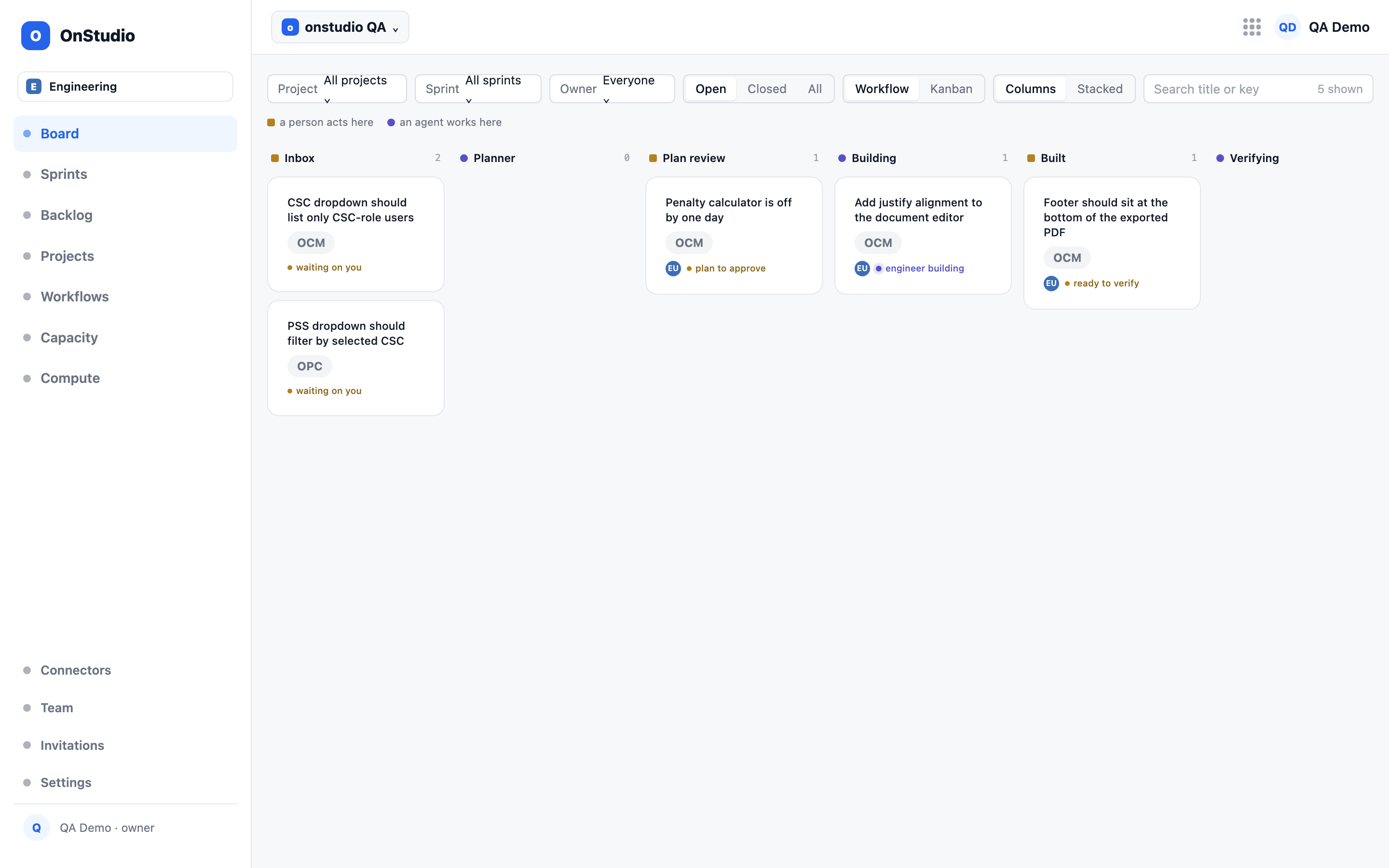Expand the onstudio QA workspace switcher

(340, 27)
